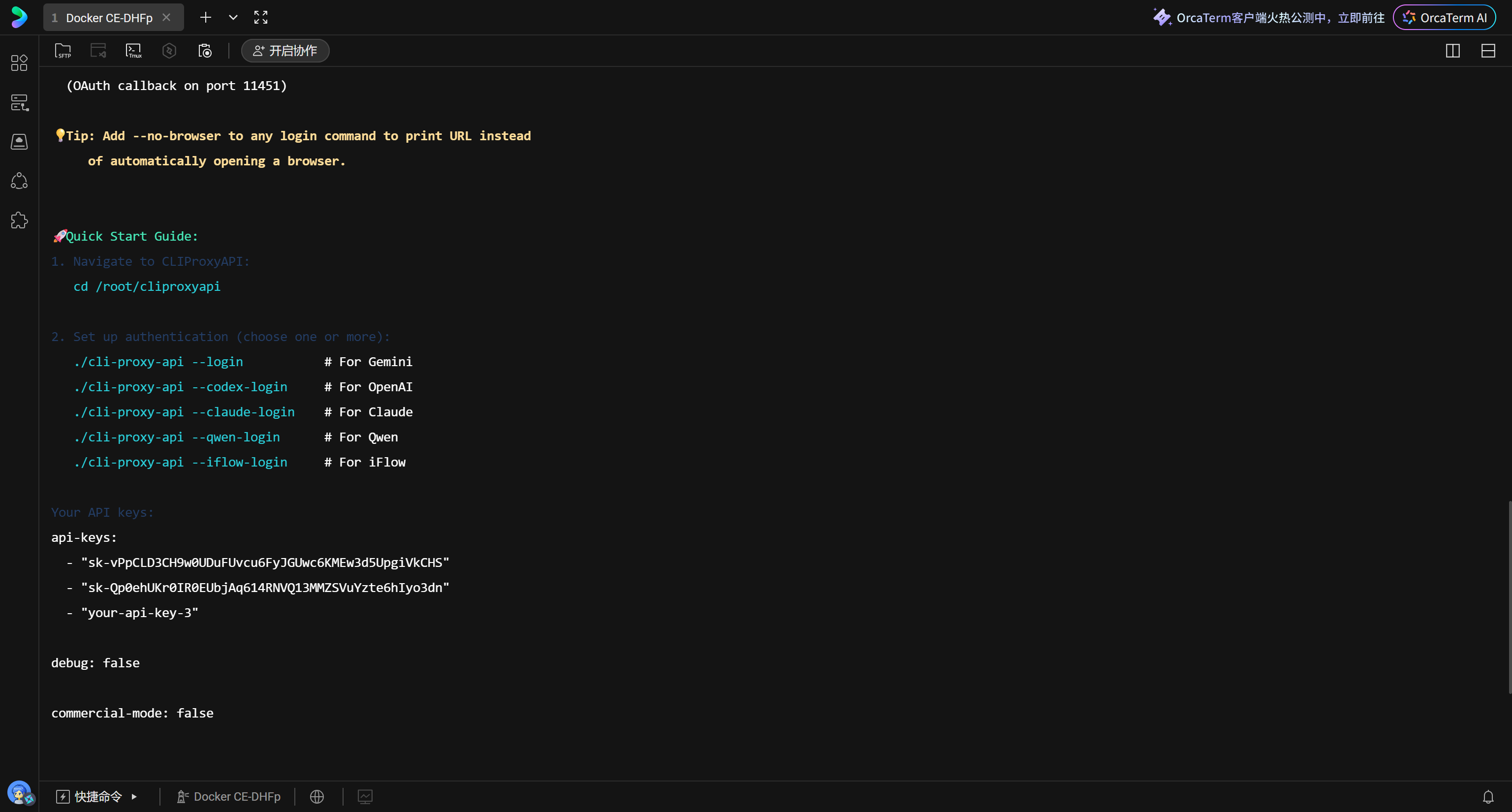This screenshot has height=812, width=1512.
Task: Add a new terminal tab
Action: pos(205,18)
